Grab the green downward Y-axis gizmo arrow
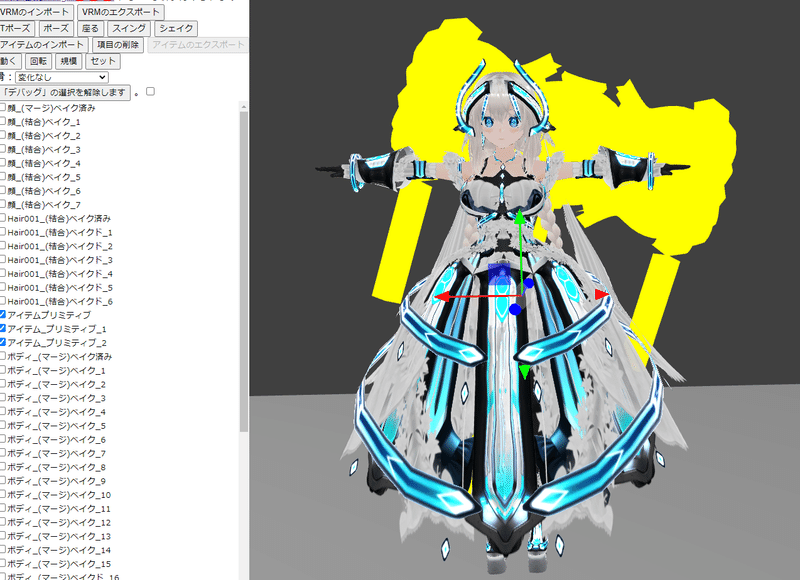 pos(524,371)
